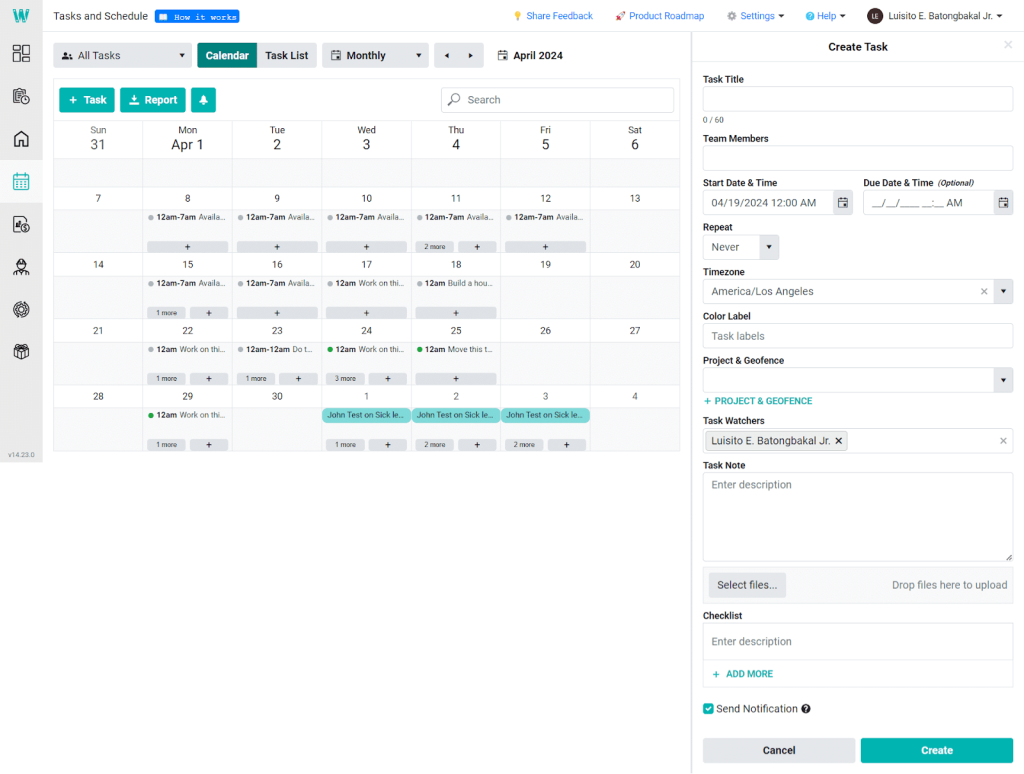This screenshot has width=1024, height=774.
Task: Click the clipboard with clock sidebar icon
Action: [x=21, y=96]
